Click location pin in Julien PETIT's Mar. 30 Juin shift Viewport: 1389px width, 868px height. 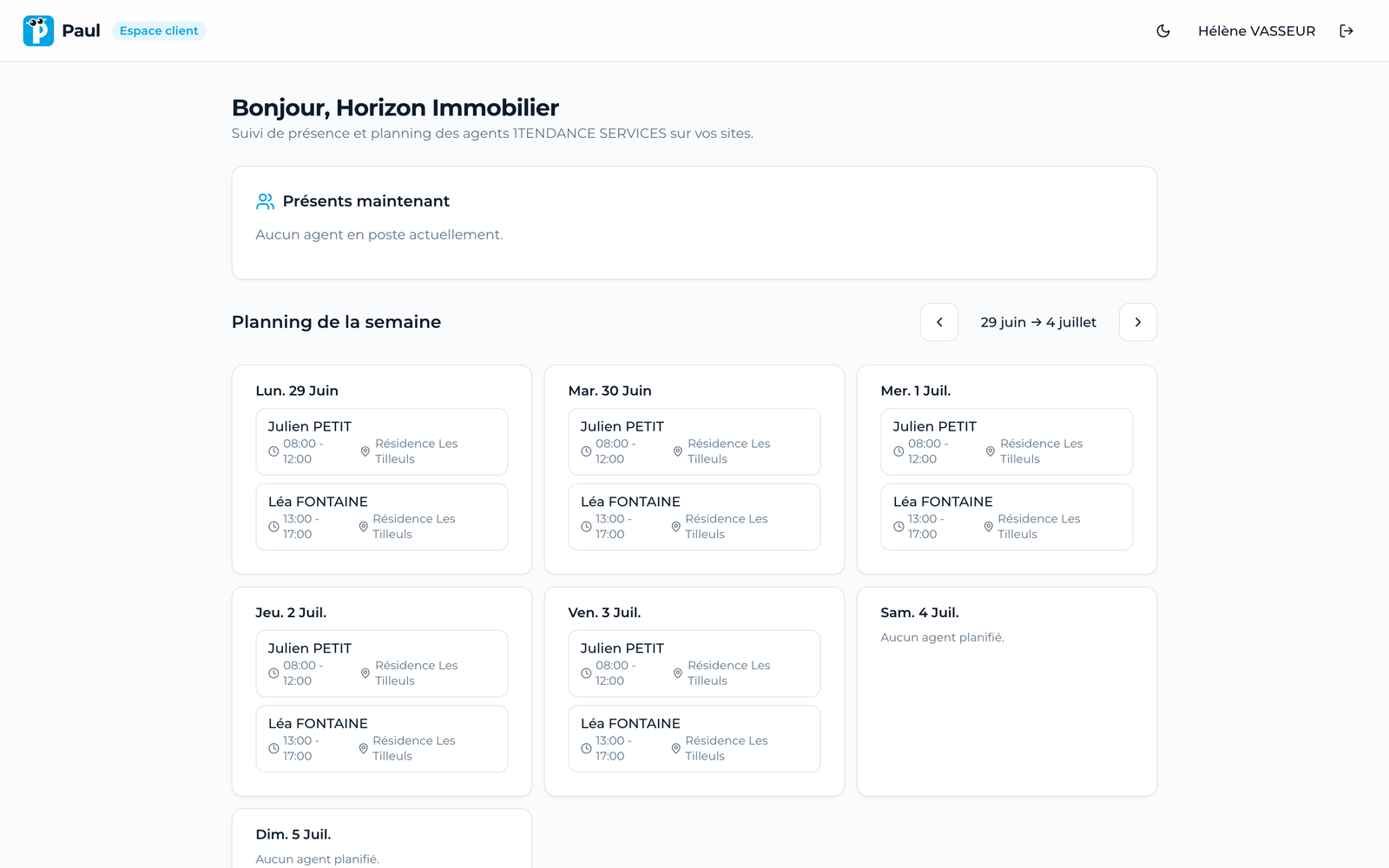(678, 451)
